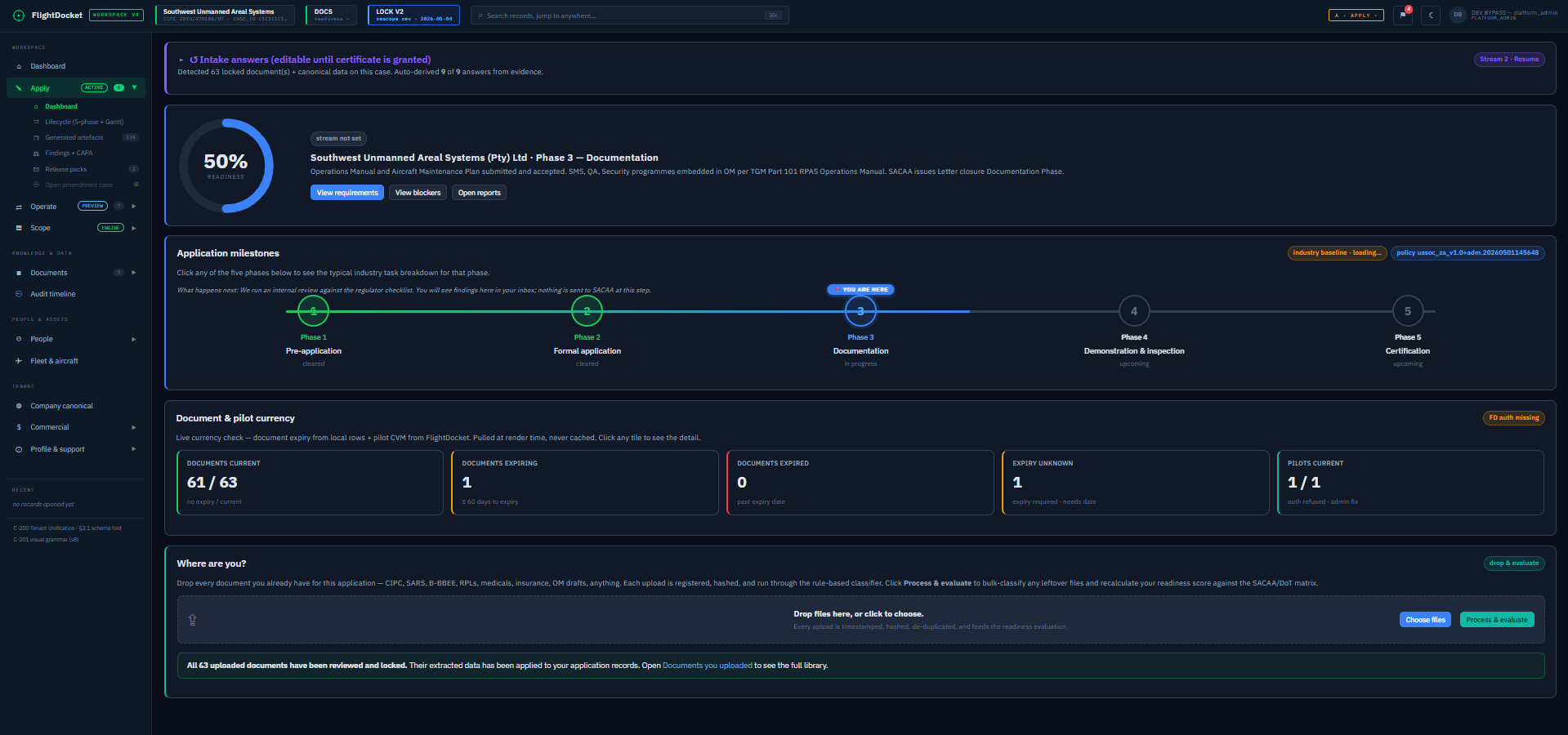The image size is (1568, 735).
Task: Click Process & evaluate button
Action: 1497,620
